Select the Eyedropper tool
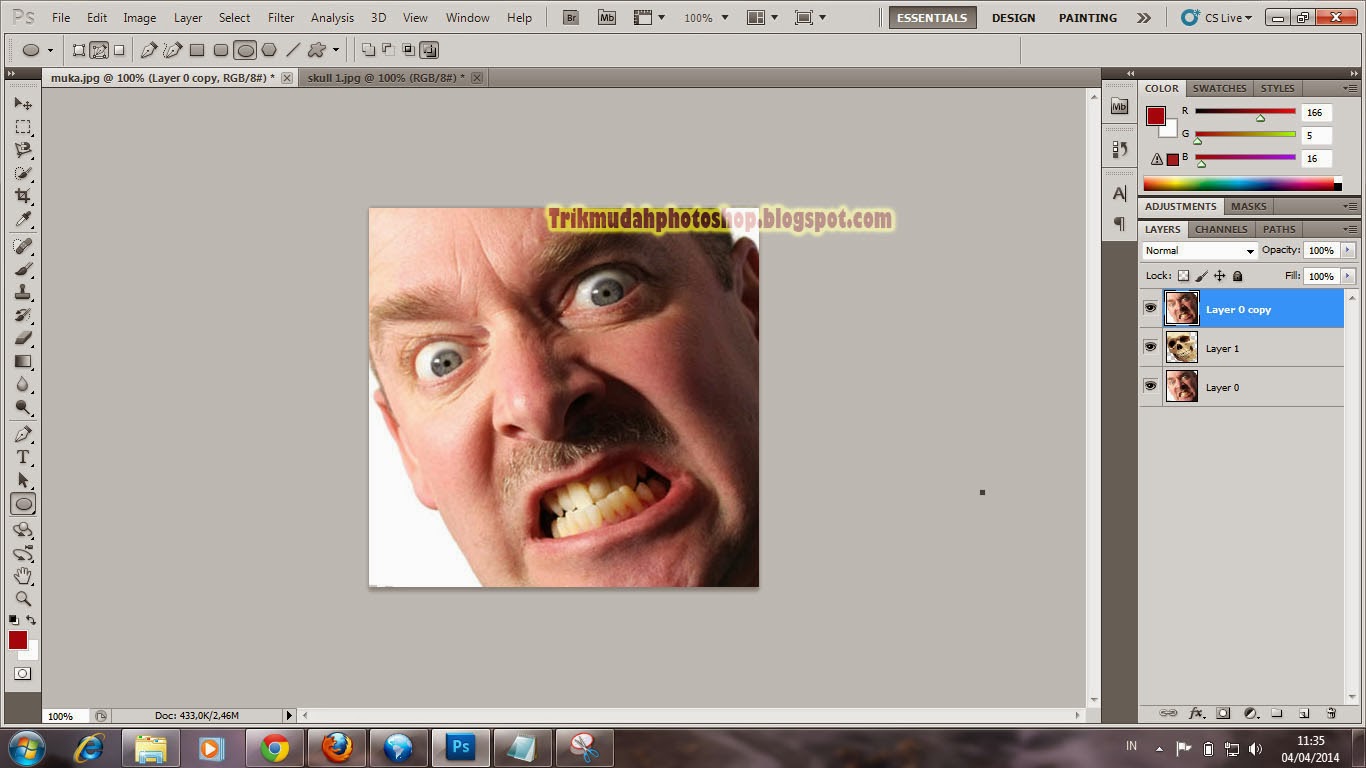Viewport: 1366px width, 768px height. (23, 219)
